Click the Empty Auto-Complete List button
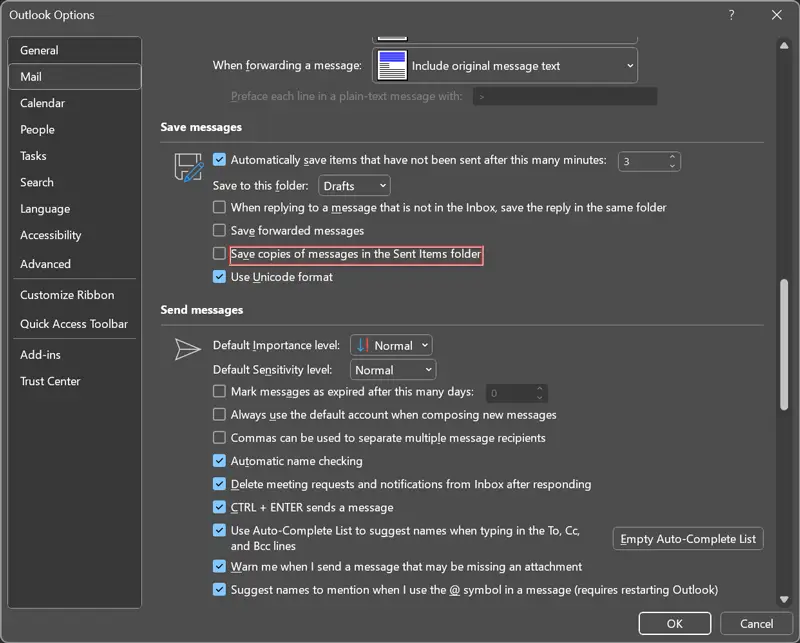 pyautogui.click(x=688, y=539)
